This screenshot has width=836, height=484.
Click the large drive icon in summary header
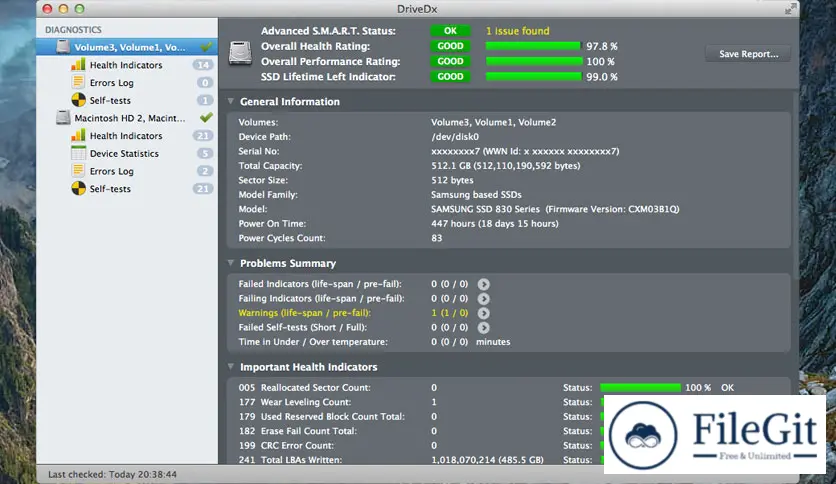pyautogui.click(x=240, y=54)
